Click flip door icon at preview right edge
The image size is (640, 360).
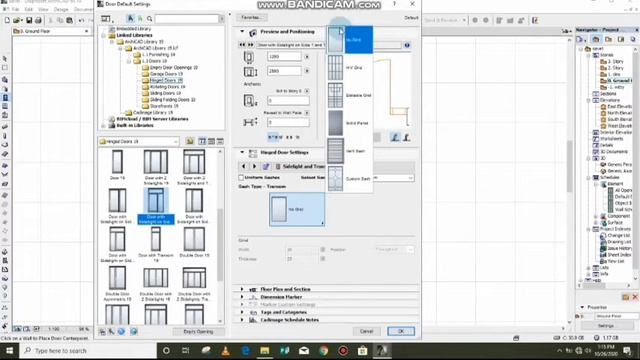pos(407,138)
